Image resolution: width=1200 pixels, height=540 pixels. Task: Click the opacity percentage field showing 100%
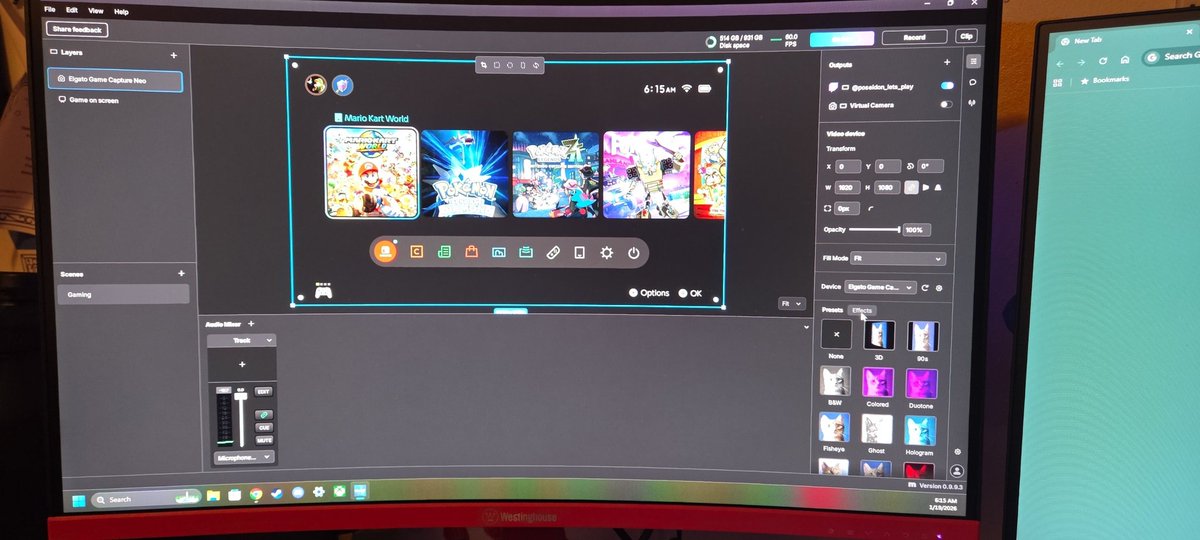coord(916,230)
